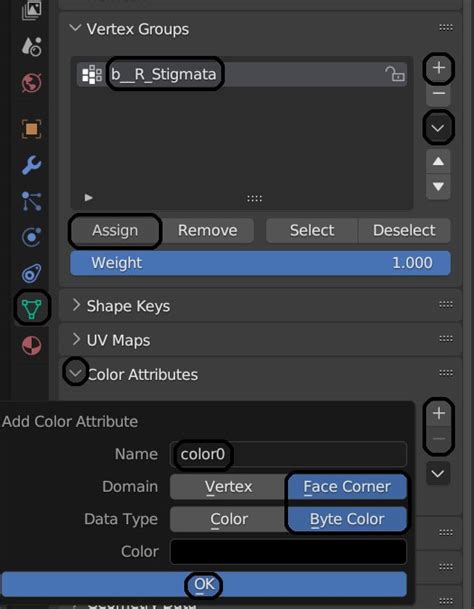
Task: Open the Particles properties tab
Action: pos(31,201)
